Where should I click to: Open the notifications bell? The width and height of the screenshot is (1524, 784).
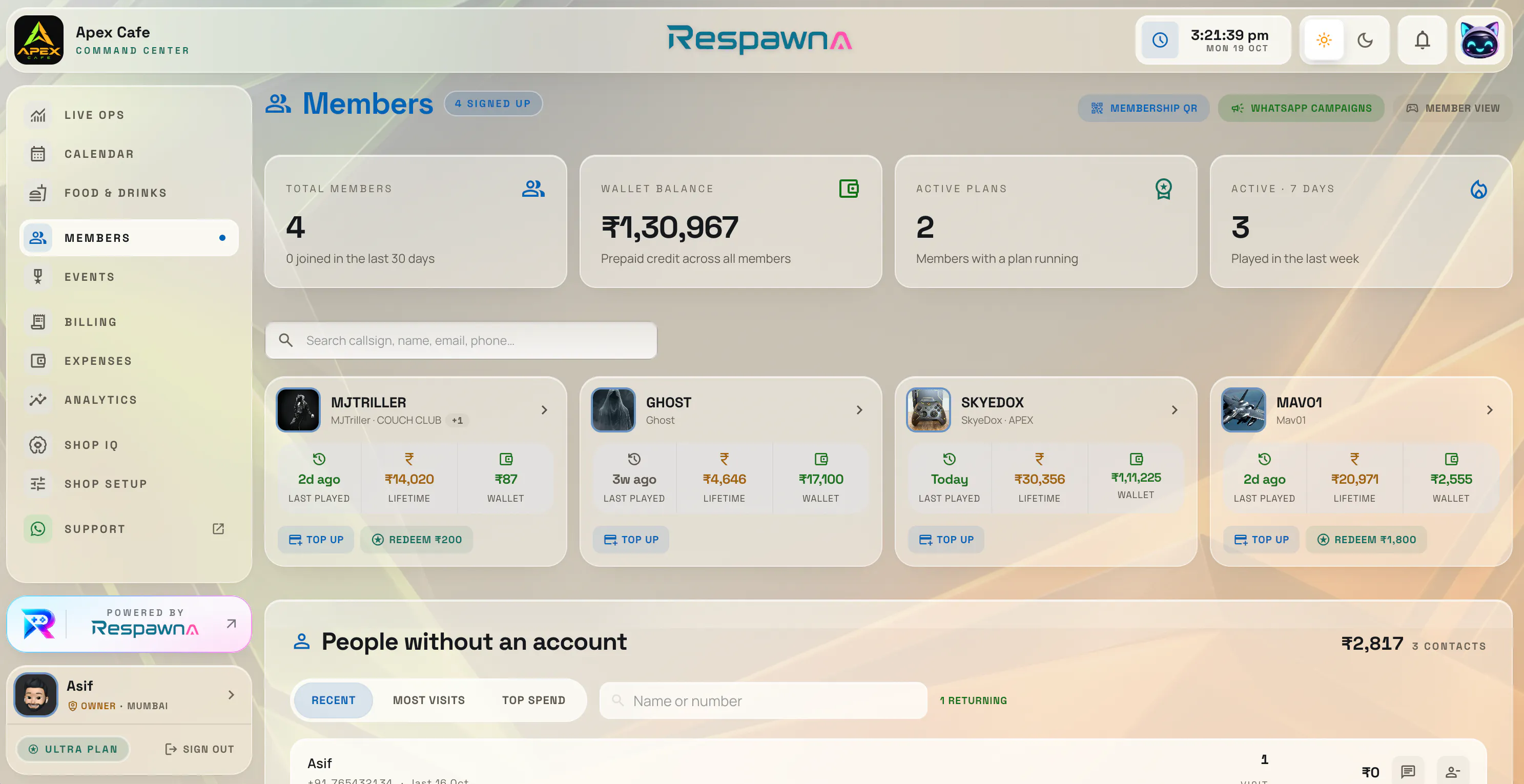(x=1422, y=40)
